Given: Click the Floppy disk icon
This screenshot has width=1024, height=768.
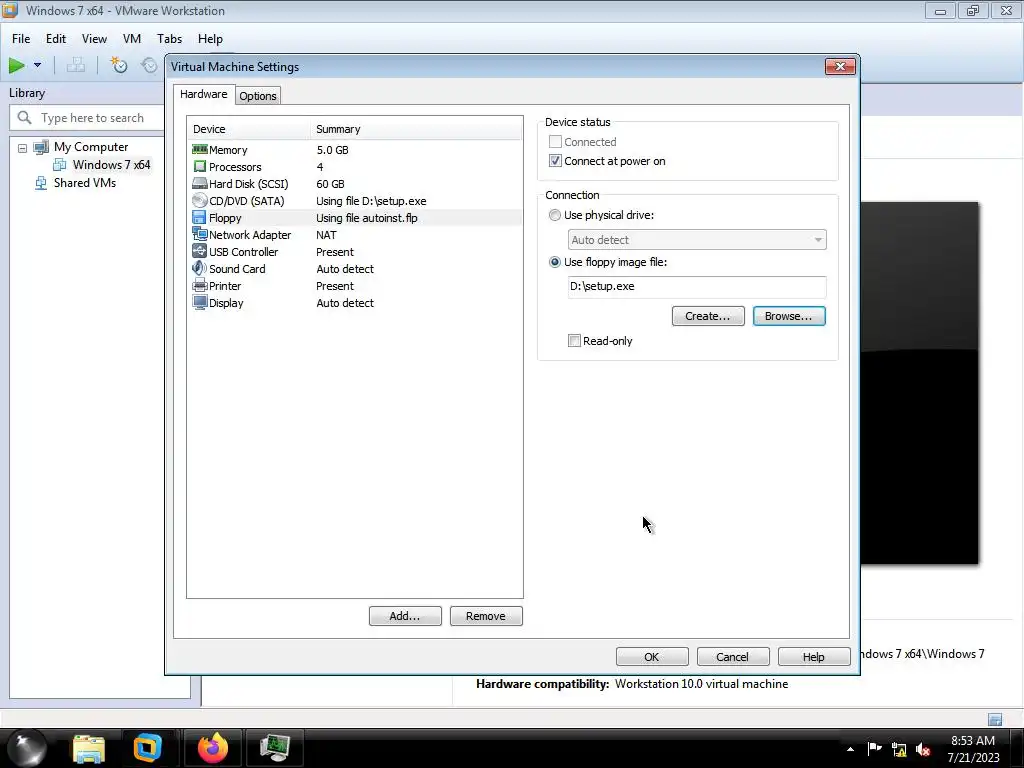Looking at the screenshot, I should click(x=199, y=217).
